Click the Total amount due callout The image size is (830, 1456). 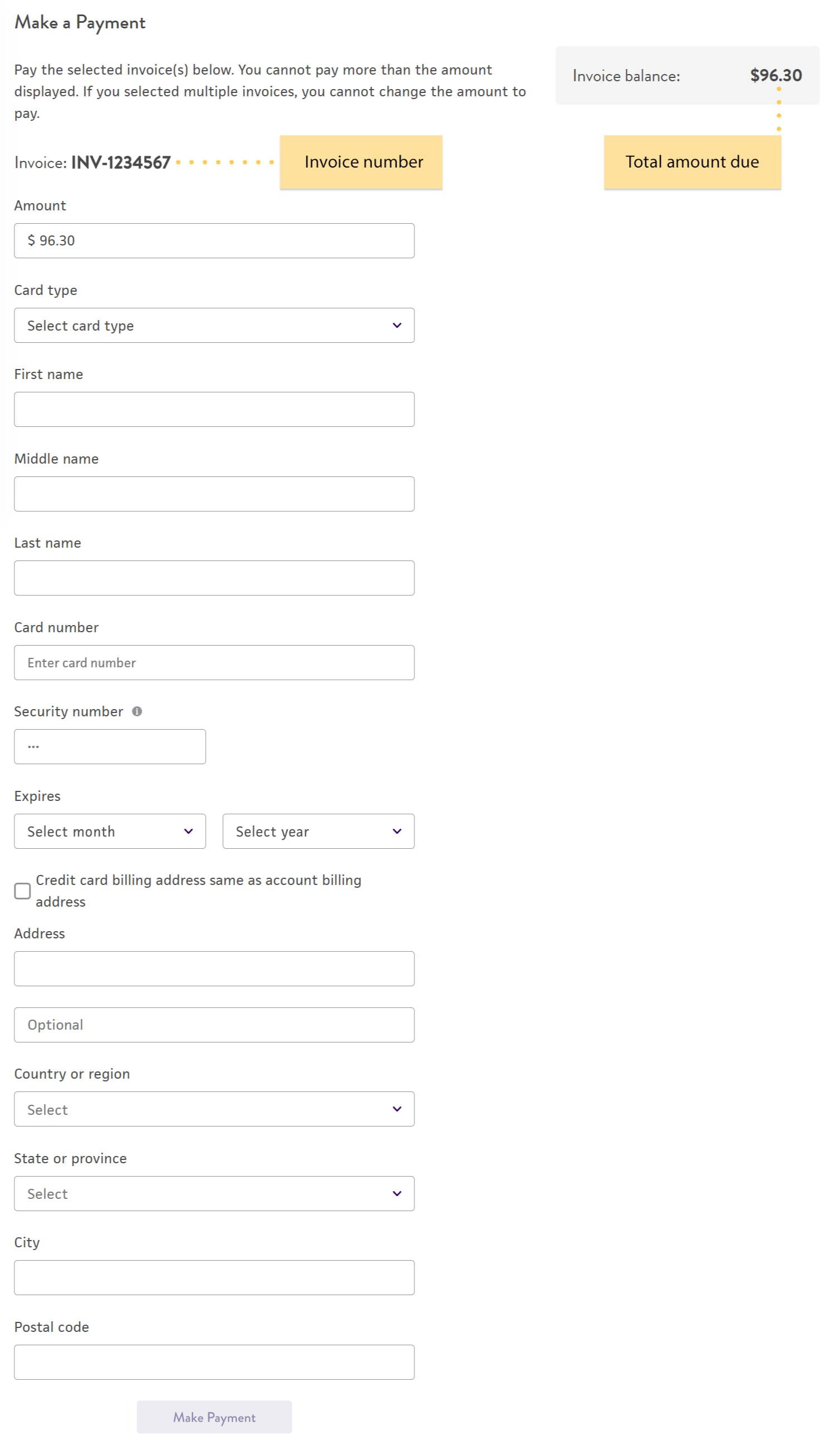(692, 162)
